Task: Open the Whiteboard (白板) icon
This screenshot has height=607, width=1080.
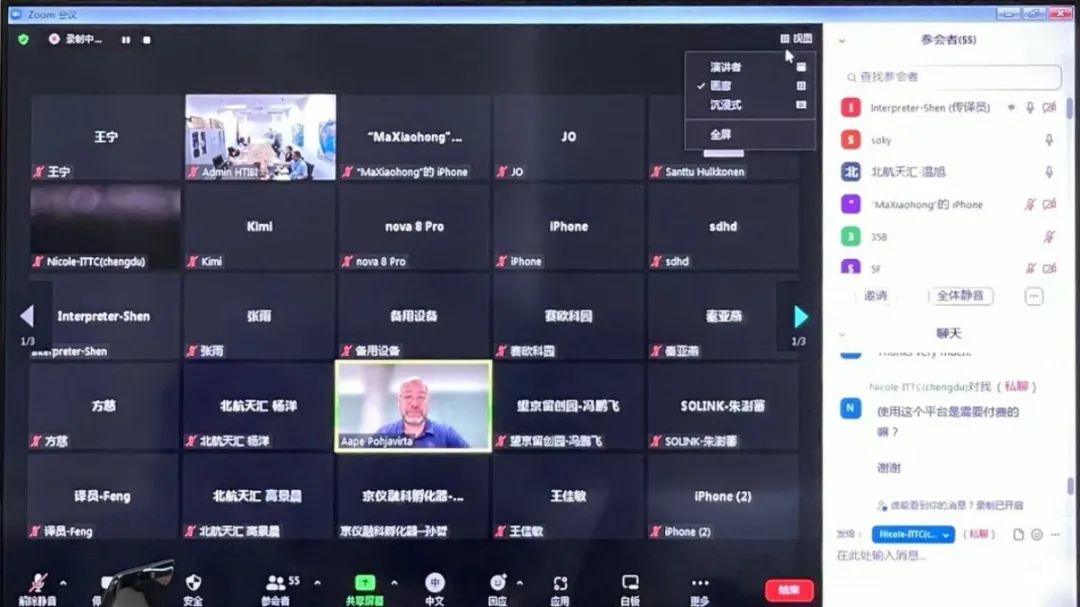Action: [x=630, y=583]
